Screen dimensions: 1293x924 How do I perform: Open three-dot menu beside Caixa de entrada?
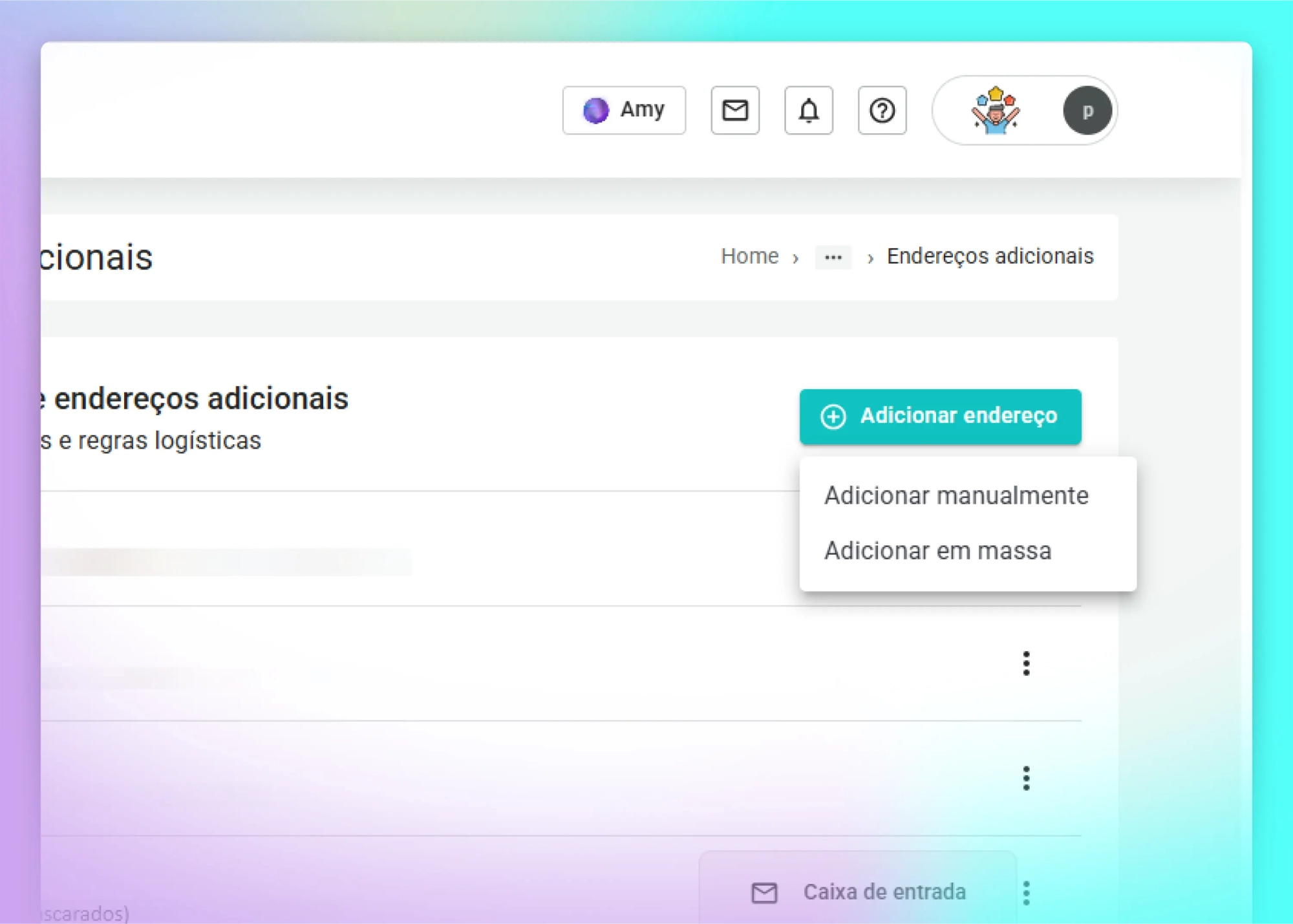pos(1026,893)
